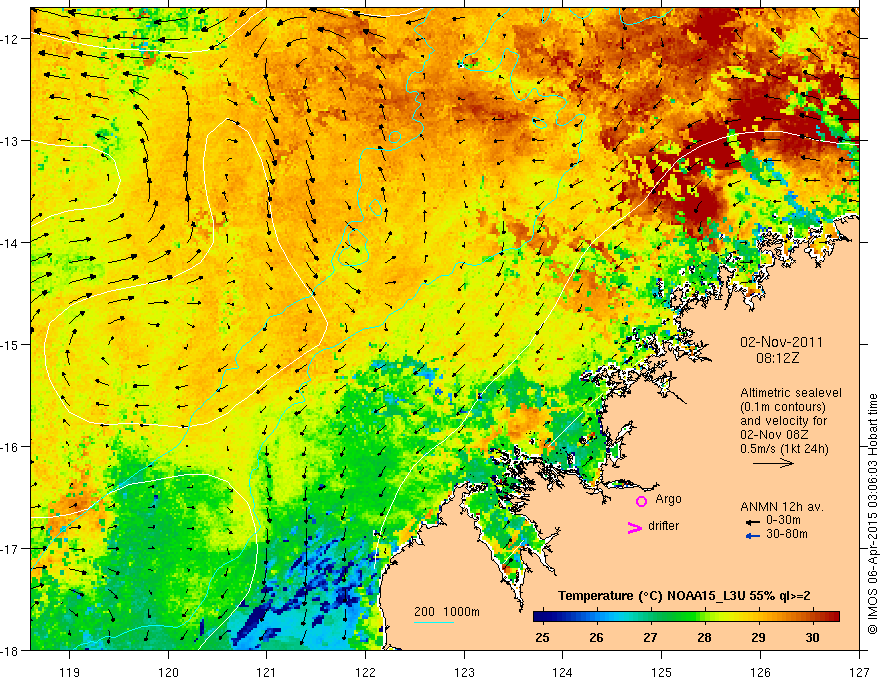Click latitude axis label -17
The width and height of the screenshot is (880, 680).
(x=11, y=549)
